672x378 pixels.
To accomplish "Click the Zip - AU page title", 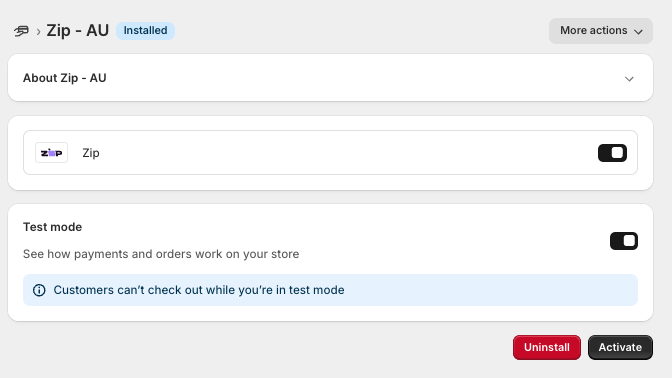I will (x=78, y=31).
